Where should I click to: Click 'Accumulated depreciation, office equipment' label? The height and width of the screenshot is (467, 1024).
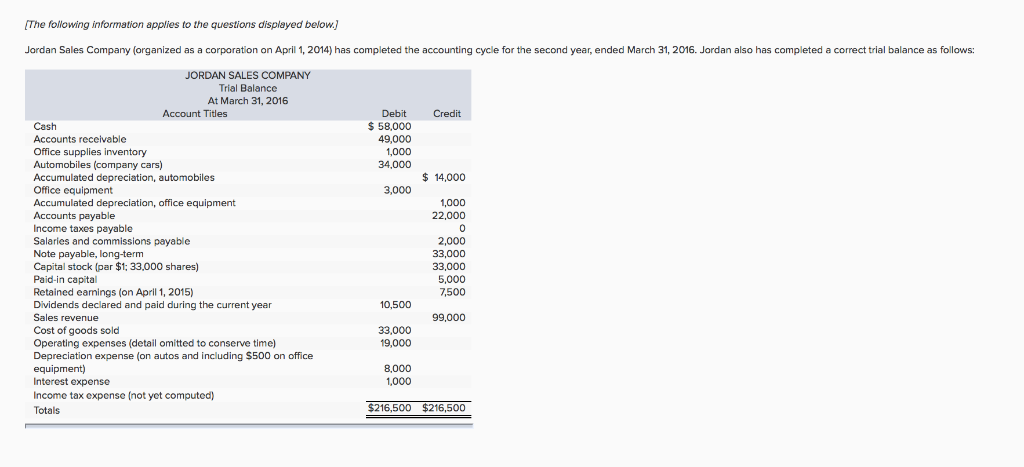tap(135, 203)
